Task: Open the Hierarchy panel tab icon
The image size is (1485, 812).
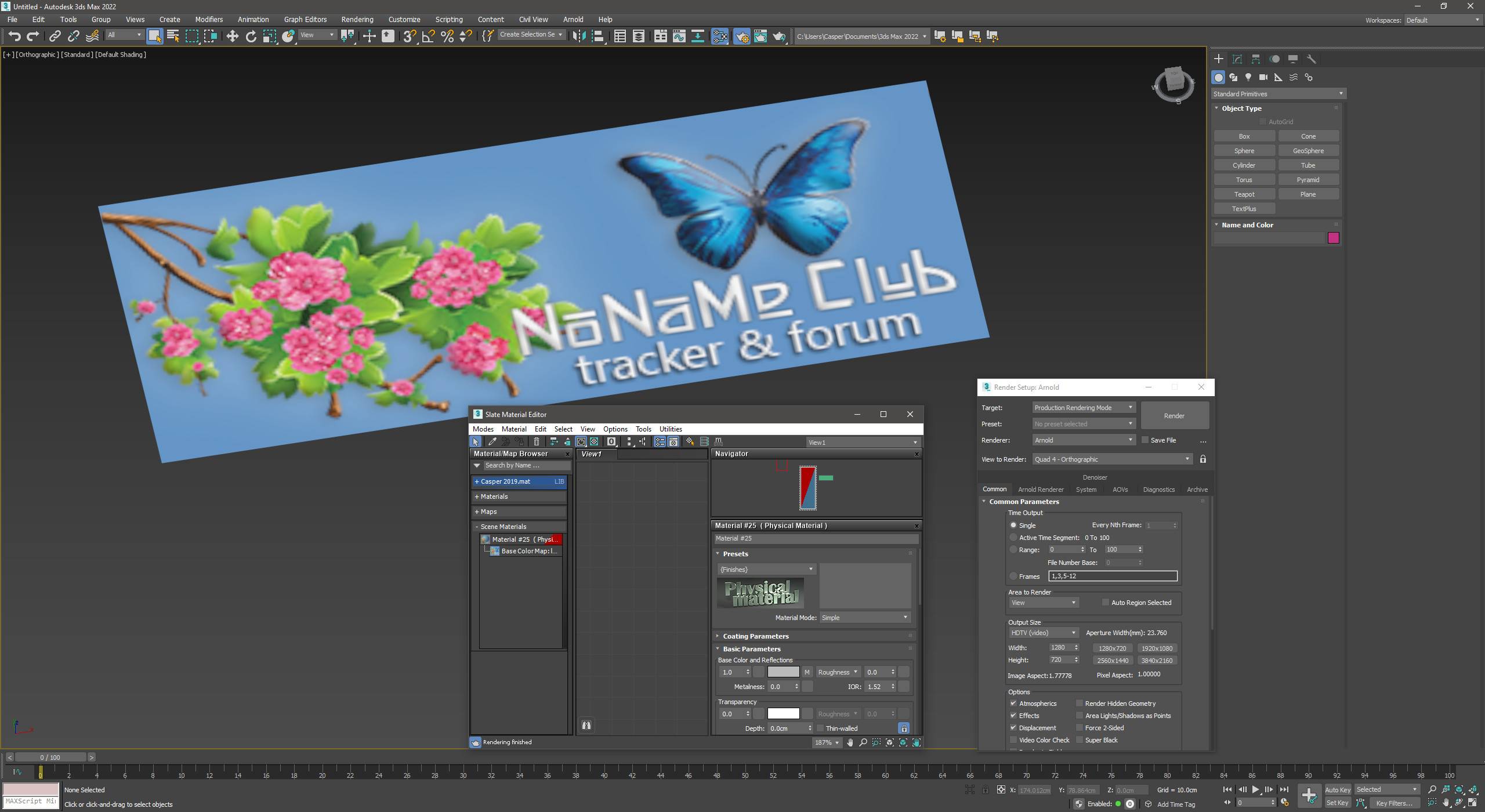Action: (1256, 59)
